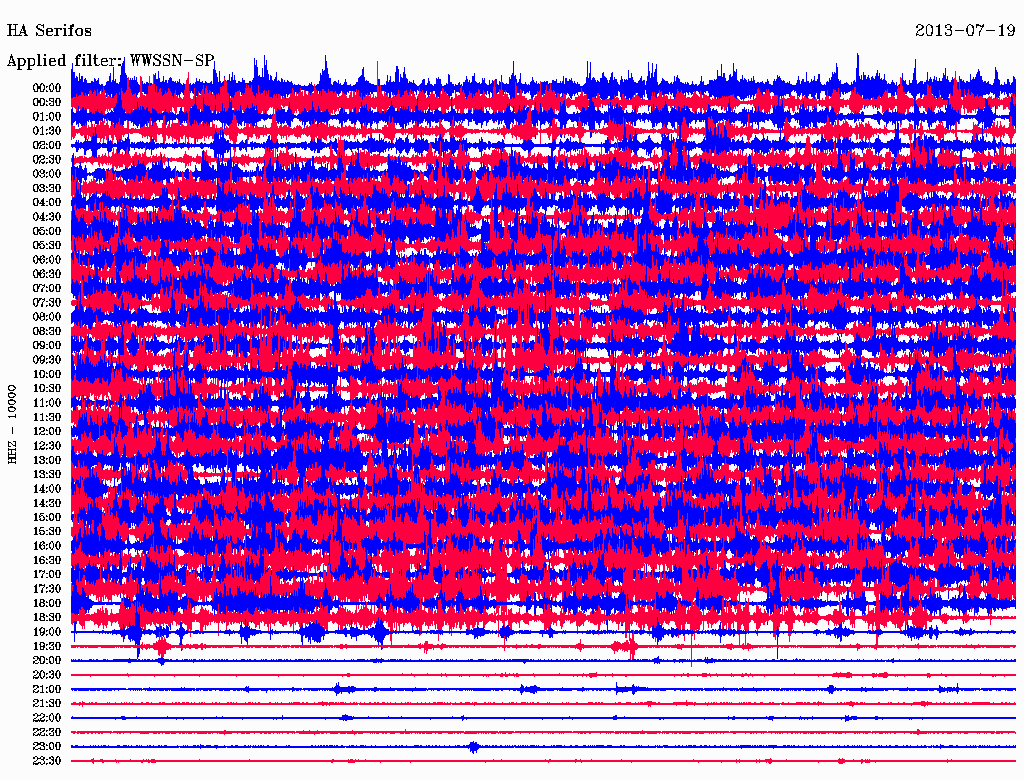
Task: Select the 19:30 time label
Action: pyautogui.click(x=47, y=647)
